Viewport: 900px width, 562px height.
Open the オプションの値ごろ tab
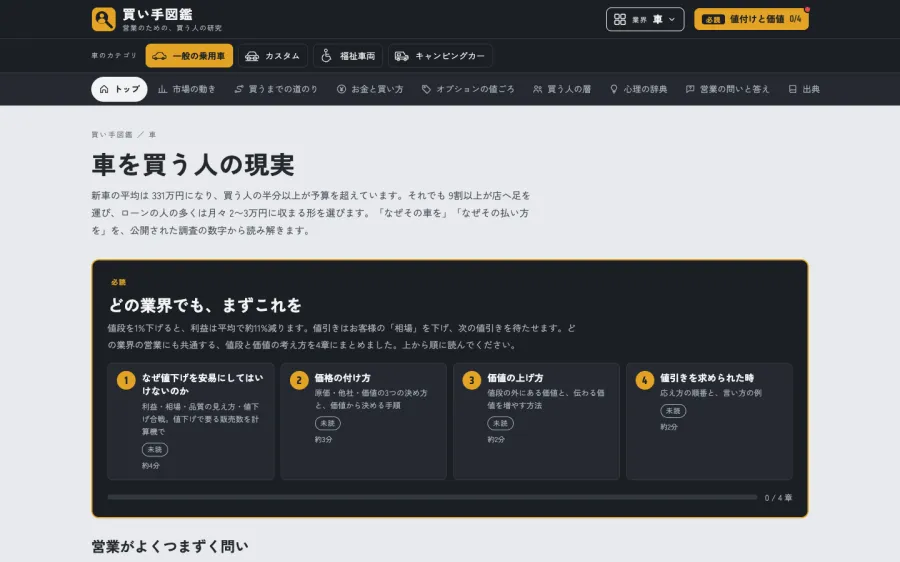468,89
